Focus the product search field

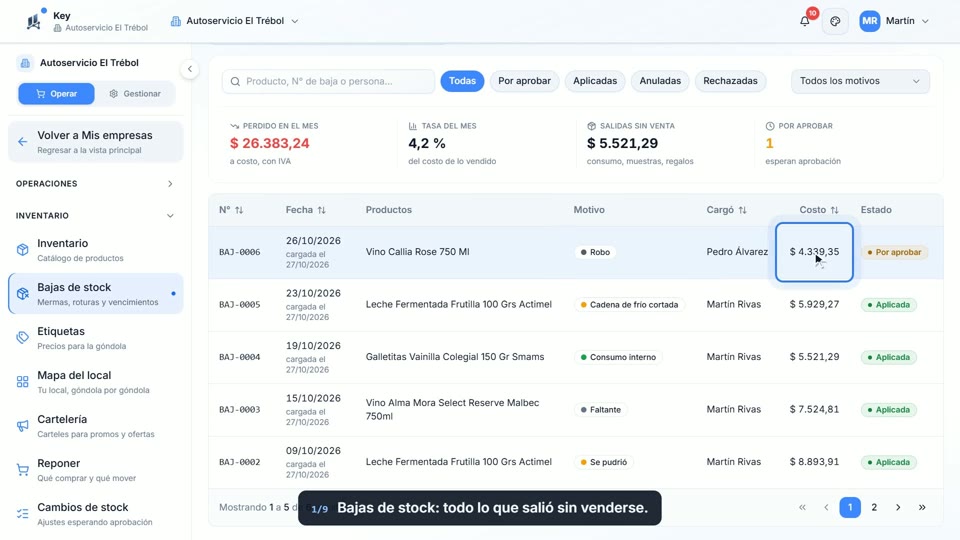(x=328, y=81)
